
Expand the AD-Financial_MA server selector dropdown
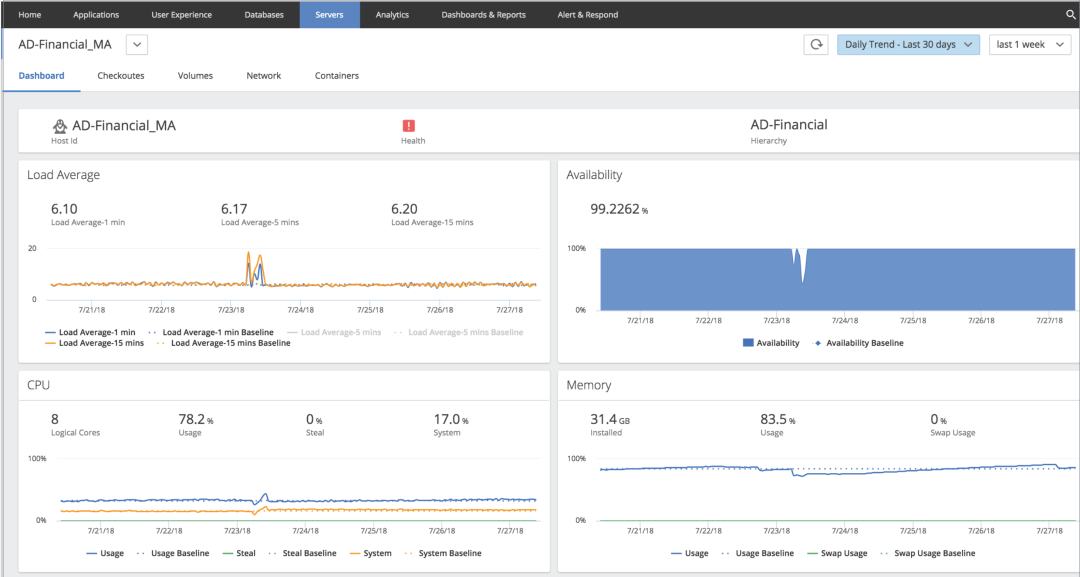point(137,44)
